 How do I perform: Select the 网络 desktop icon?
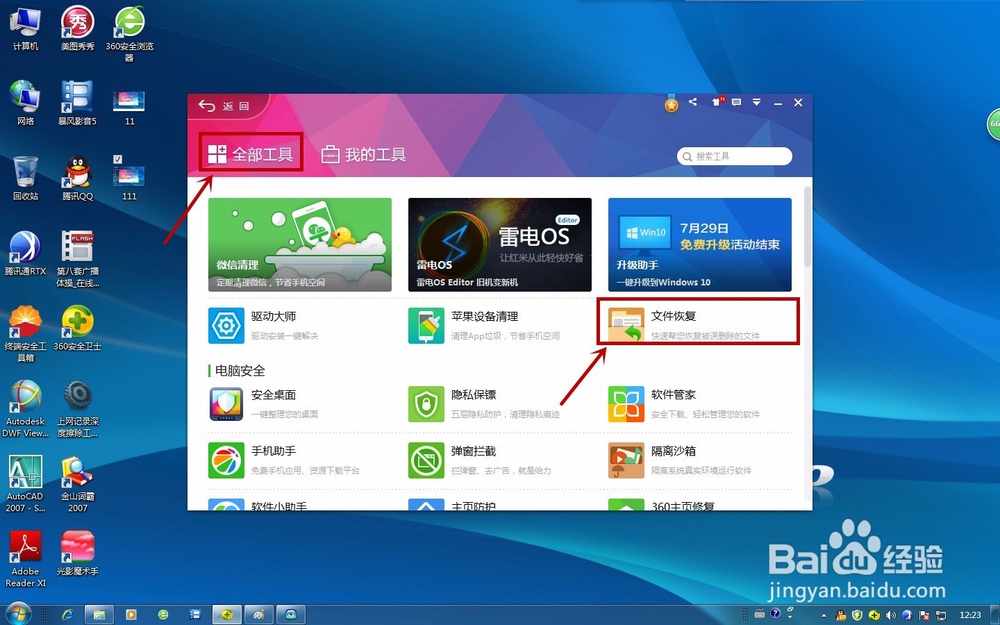25,103
